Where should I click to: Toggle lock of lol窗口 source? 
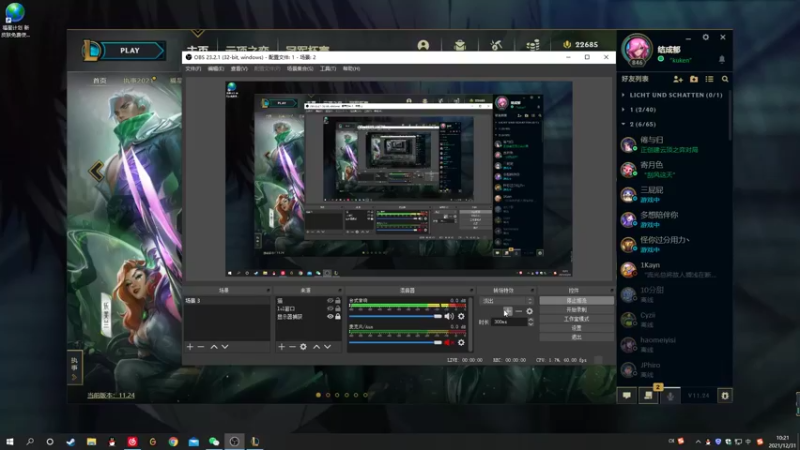338,309
